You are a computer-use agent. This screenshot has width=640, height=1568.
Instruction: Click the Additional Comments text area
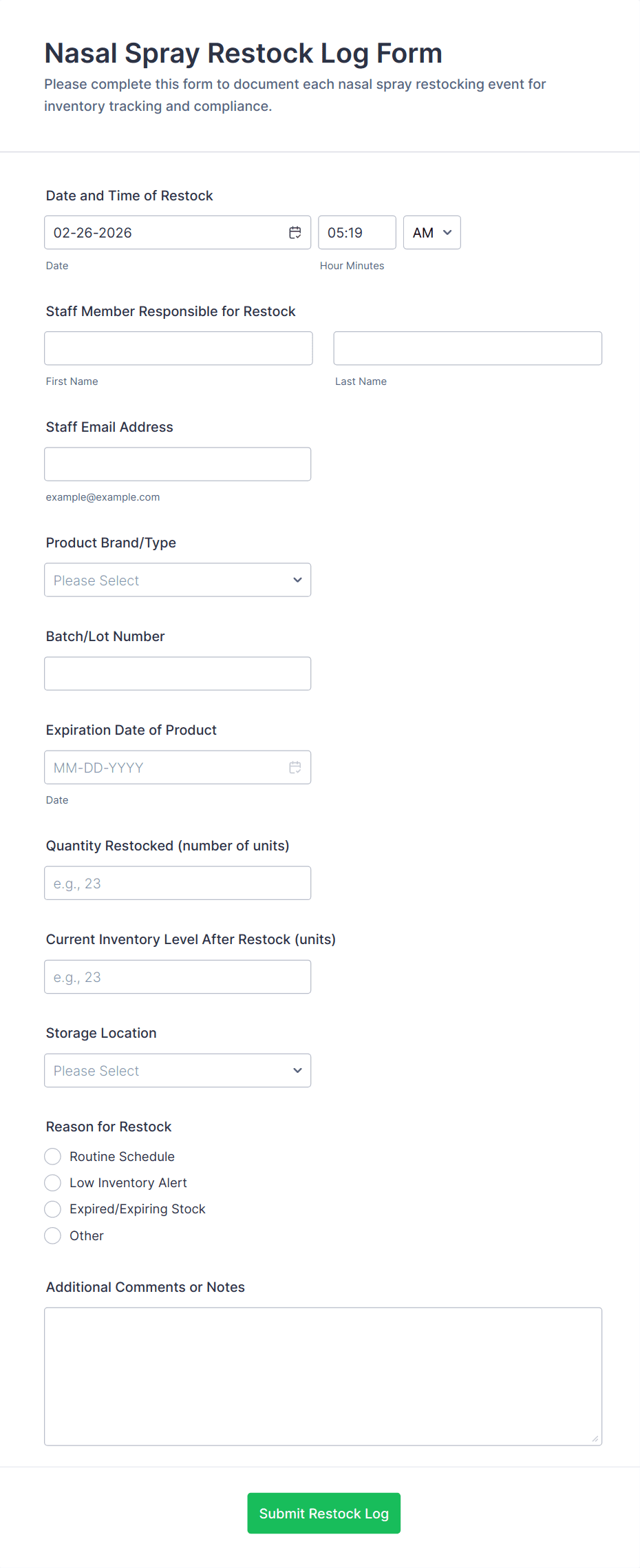point(323,1376)
